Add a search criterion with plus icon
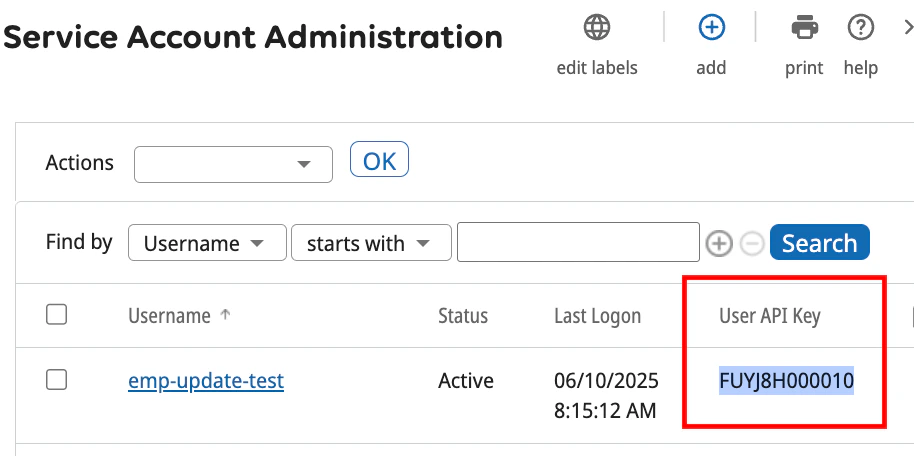 (719, 243)
